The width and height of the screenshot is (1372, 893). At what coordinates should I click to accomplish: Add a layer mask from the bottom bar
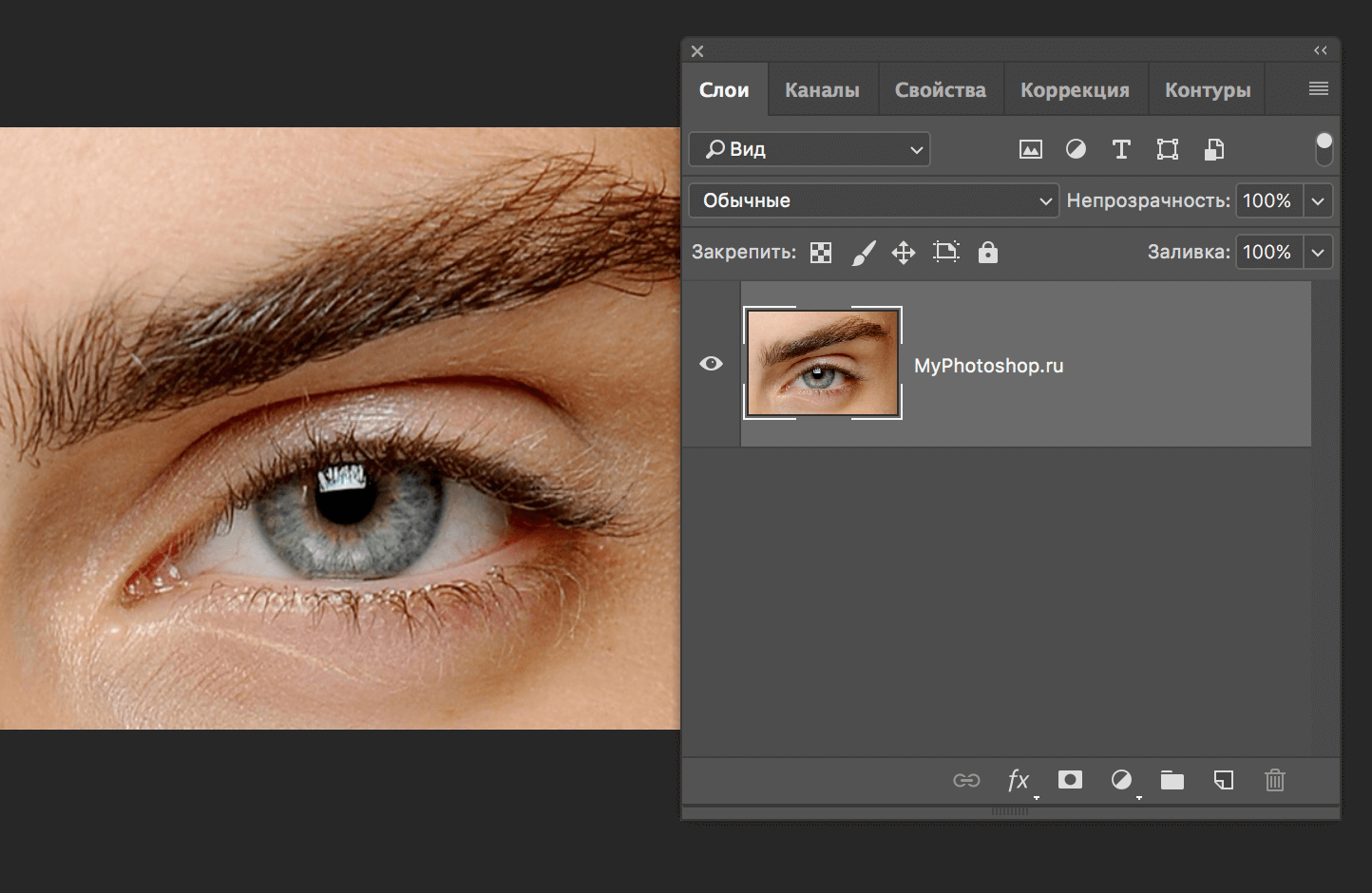(x=1070, y=779)
